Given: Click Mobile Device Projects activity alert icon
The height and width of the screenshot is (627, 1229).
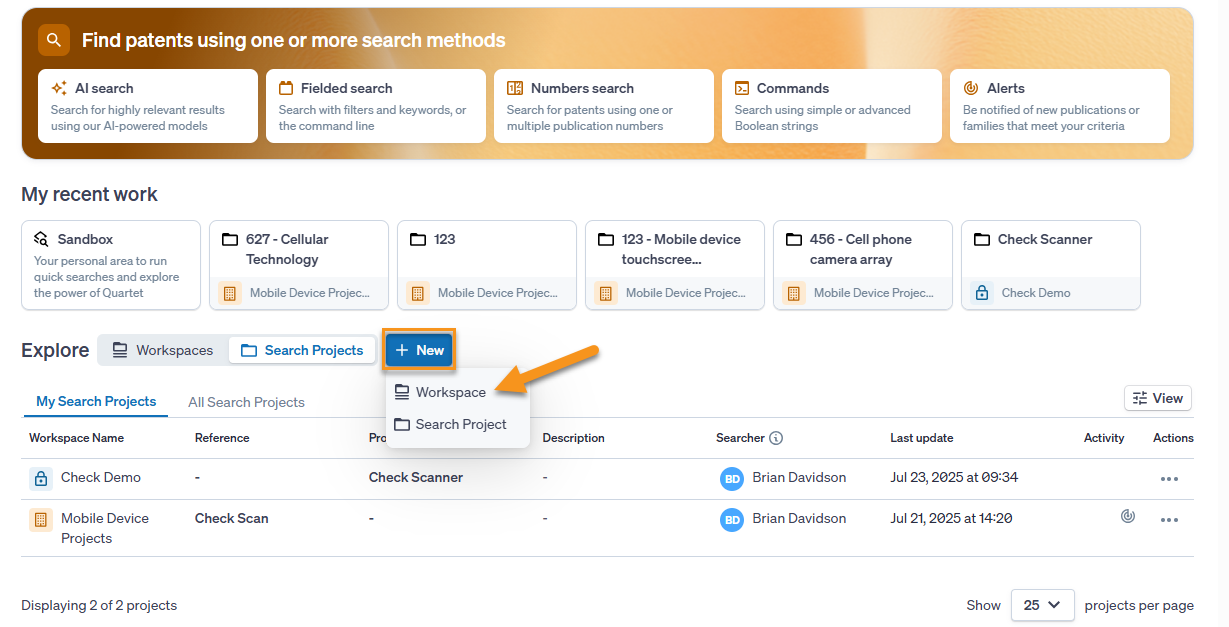Looking at the screenshot, I should click(x=1128, y=517).
